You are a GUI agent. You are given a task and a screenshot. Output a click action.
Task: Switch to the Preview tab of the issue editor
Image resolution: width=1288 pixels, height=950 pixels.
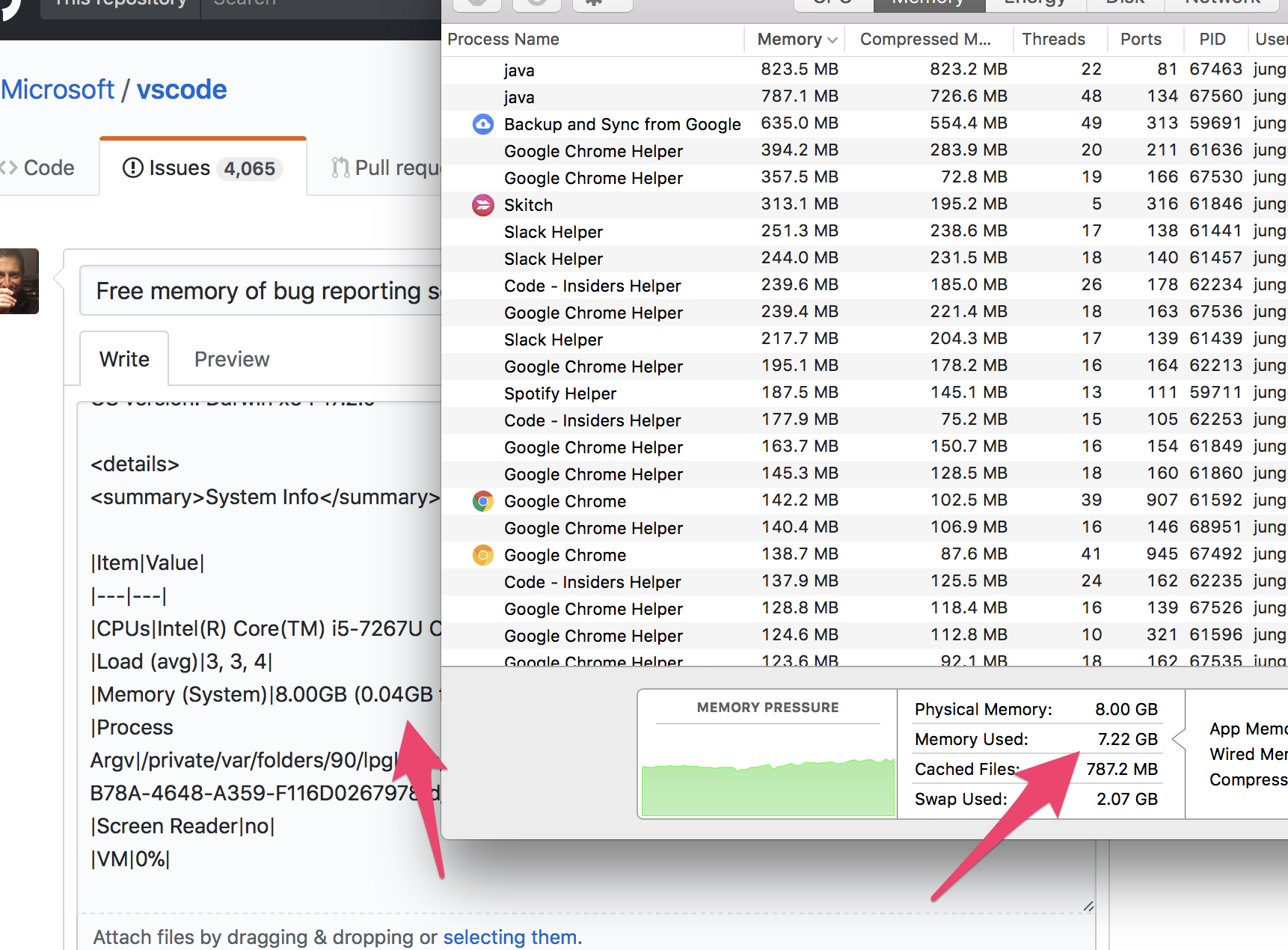pyautogui.click(x=232, y=359)
